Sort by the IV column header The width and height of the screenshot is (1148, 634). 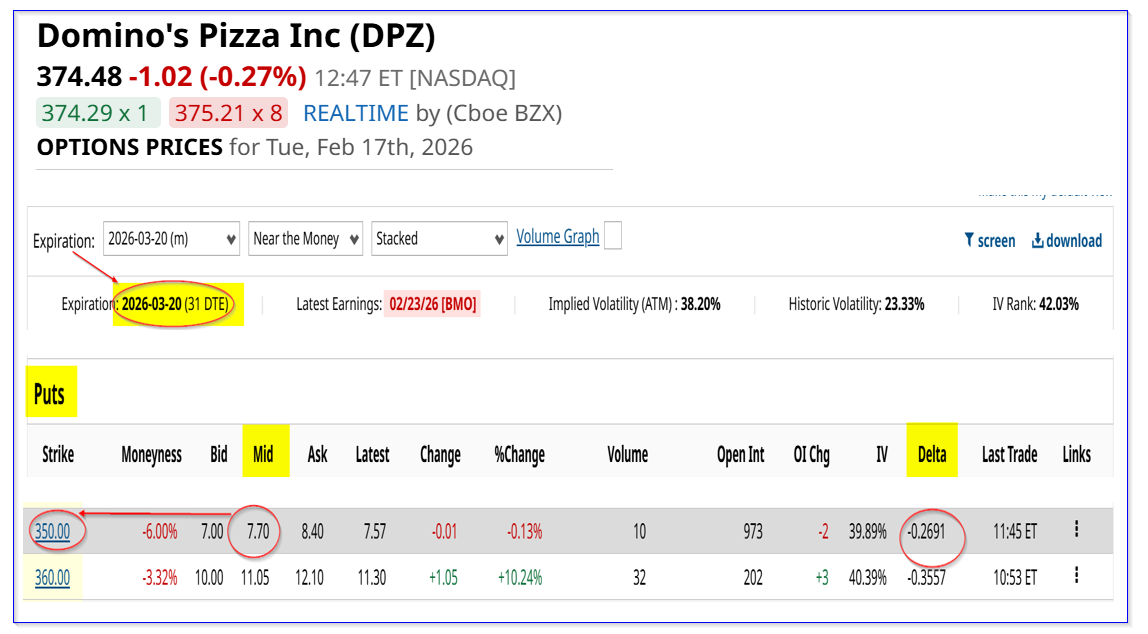[881, 455]
